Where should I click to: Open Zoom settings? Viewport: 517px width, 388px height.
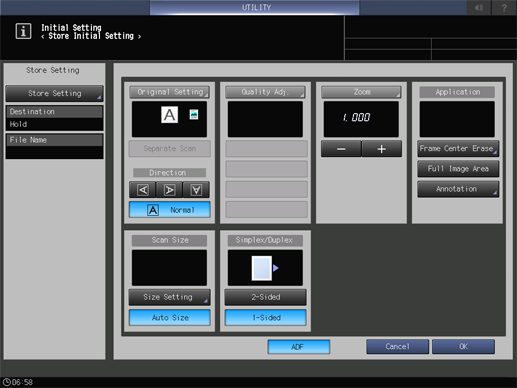[x=361, y=92]
